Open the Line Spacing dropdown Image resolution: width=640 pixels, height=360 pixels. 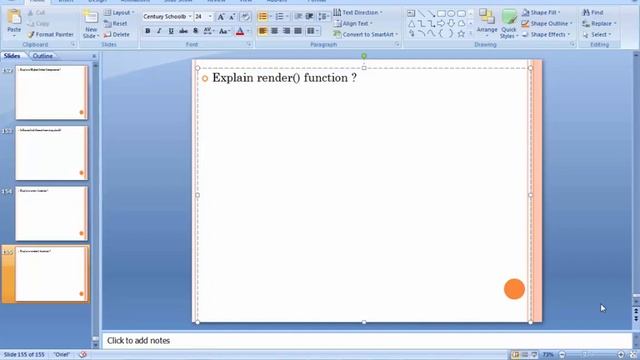[x=323, y=17]
